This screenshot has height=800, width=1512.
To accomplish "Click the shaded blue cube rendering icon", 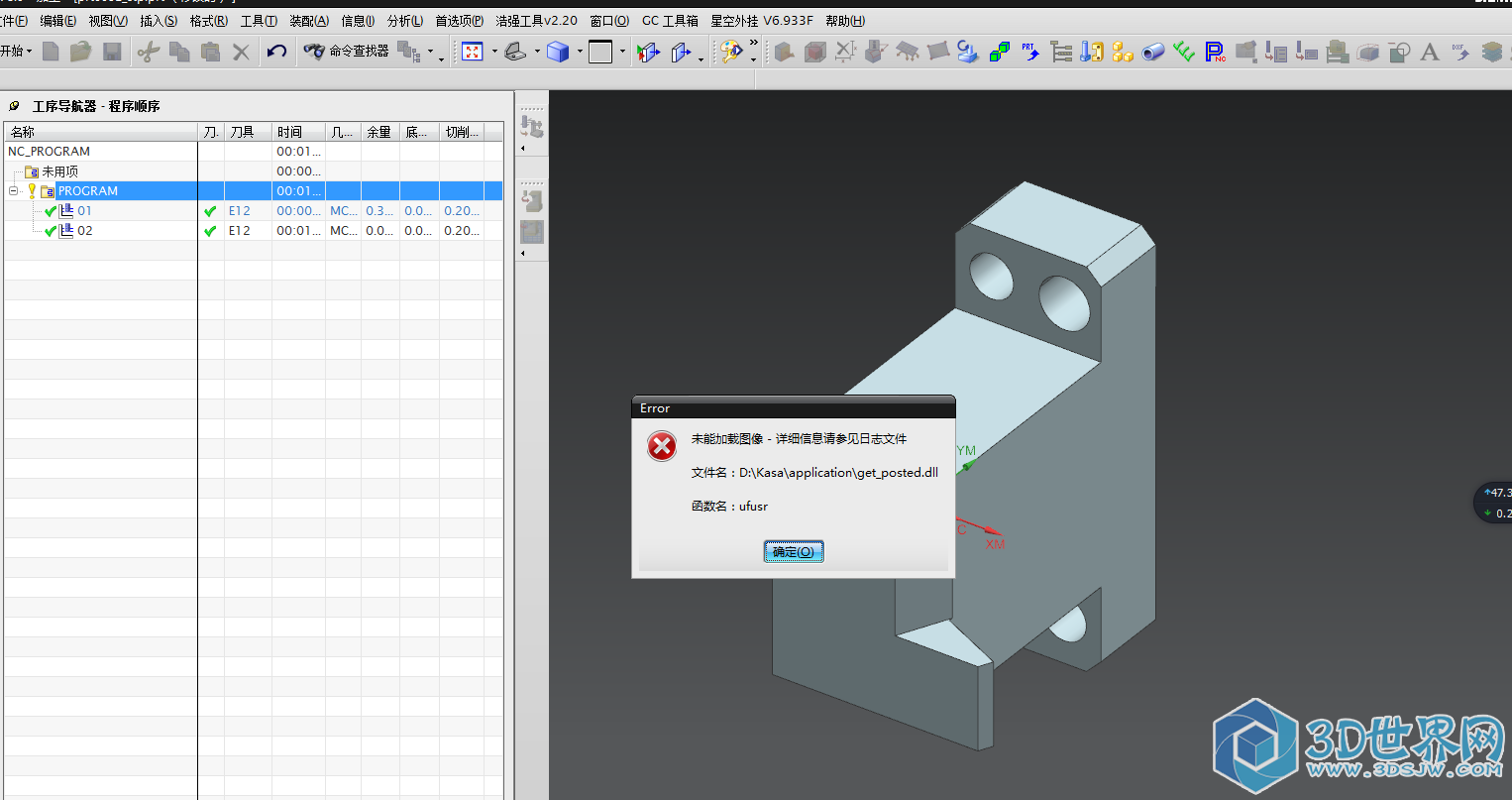I will pos(558,52).
